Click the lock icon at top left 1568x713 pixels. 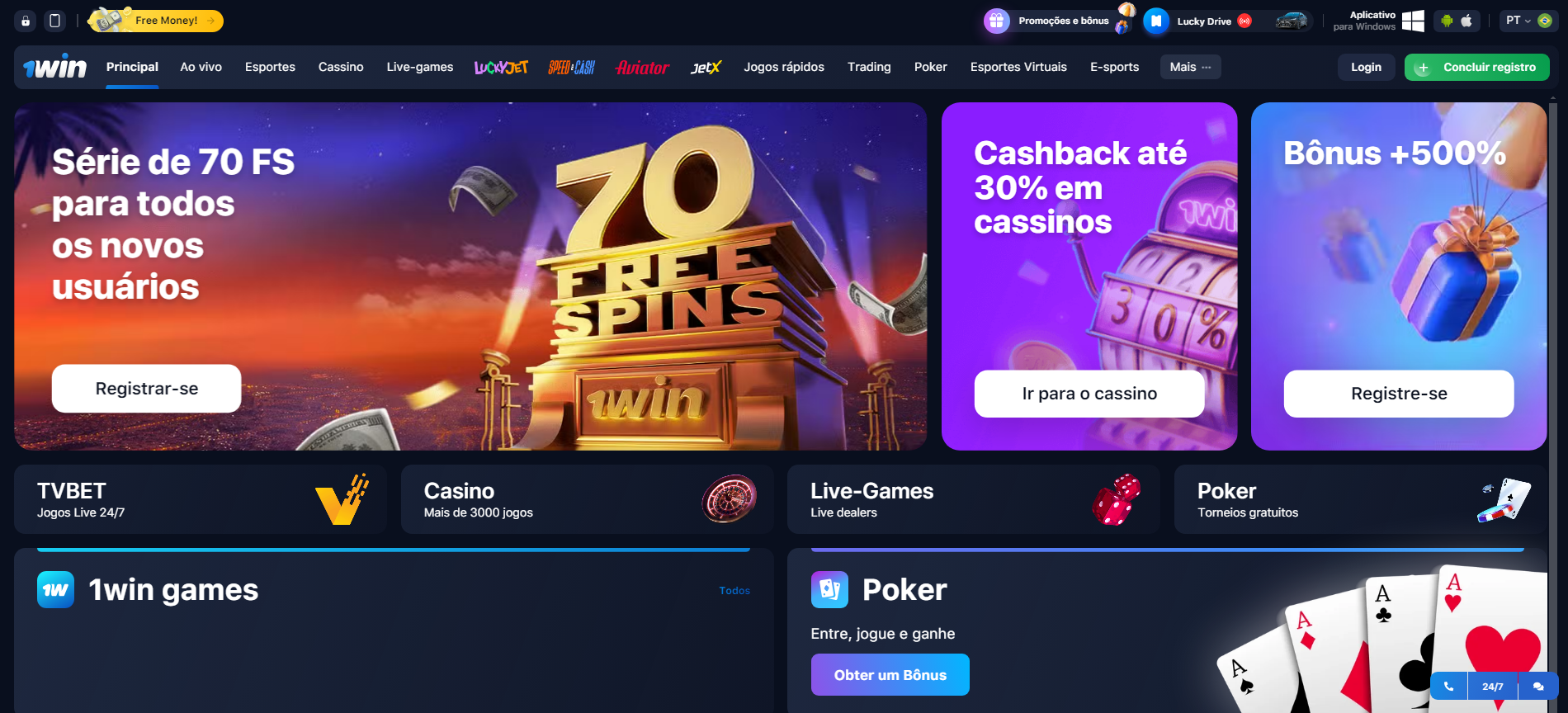[26, 21]
